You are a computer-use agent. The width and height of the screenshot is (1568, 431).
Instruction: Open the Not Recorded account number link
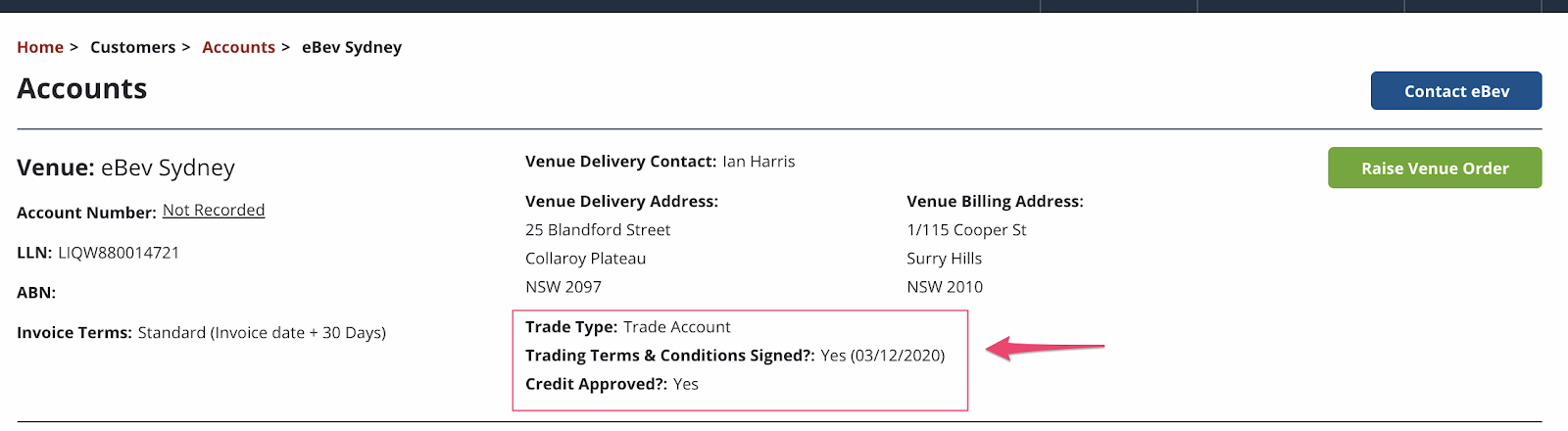[x=214, y=210]
